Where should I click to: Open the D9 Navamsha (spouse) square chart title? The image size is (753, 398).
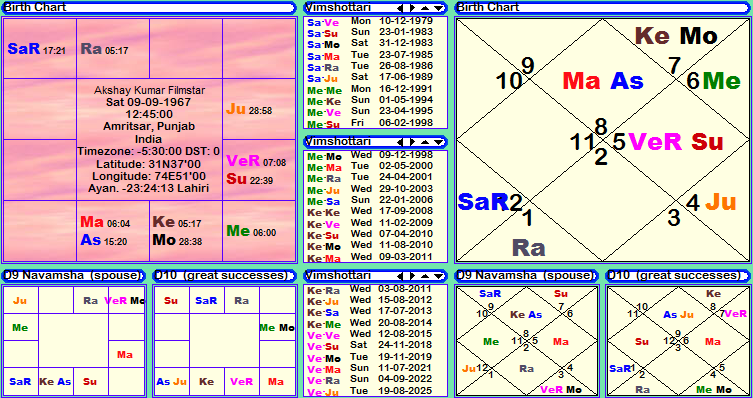(73, 276)
